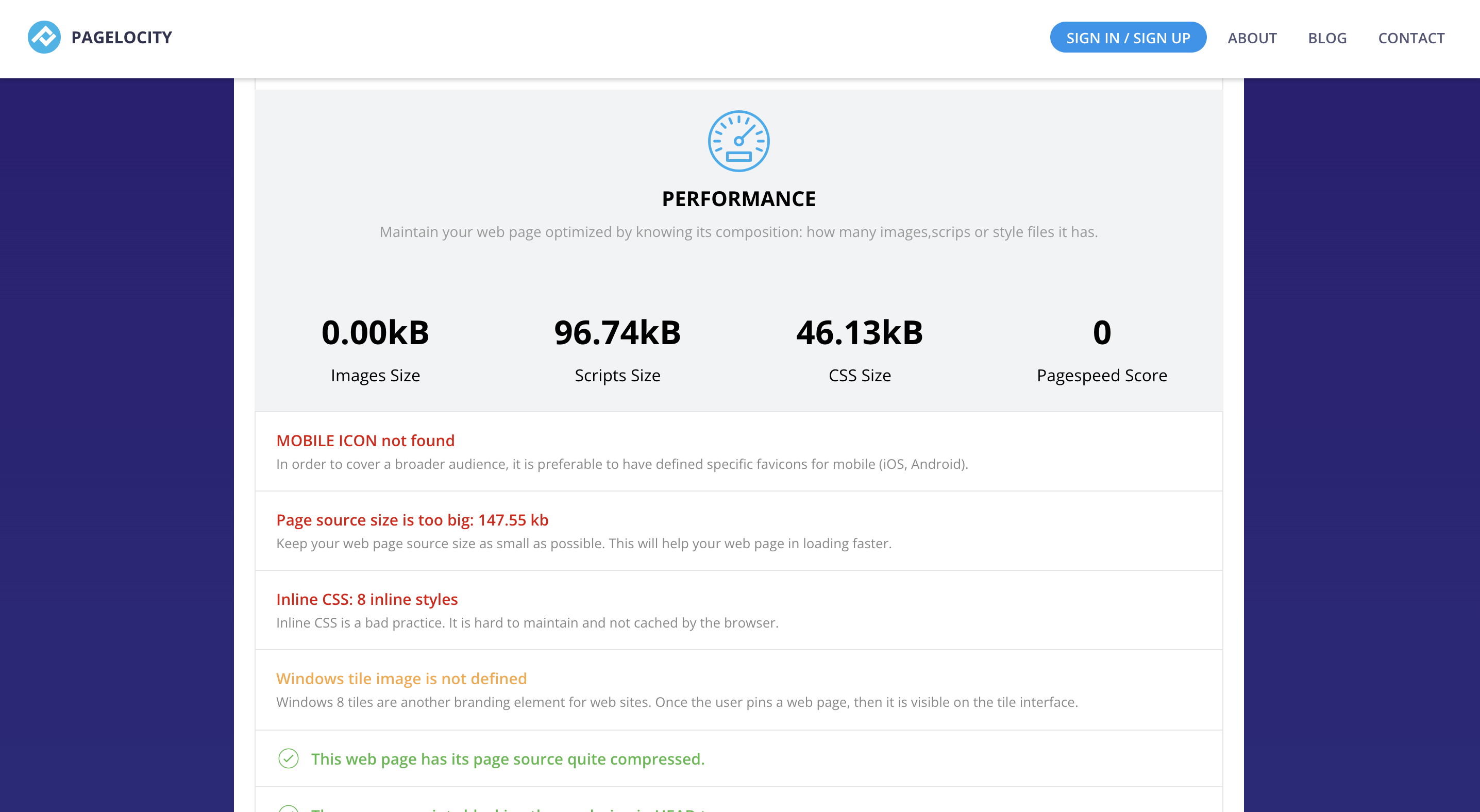Click the PERFORMANCE section heading
Screen dimensions: 1480x812
(738, 199)
